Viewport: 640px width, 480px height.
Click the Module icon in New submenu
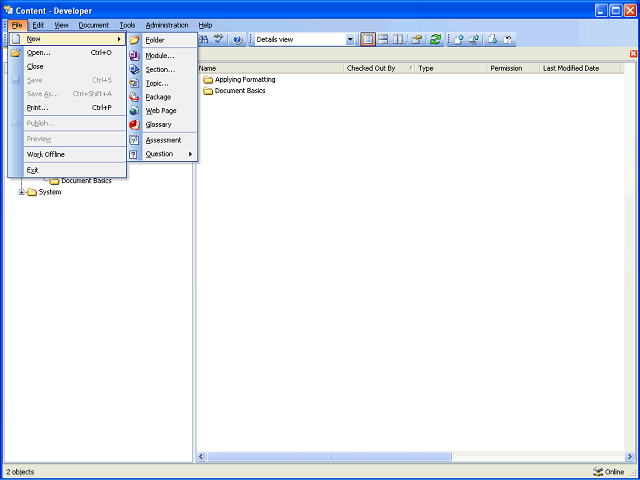point(134,56)
